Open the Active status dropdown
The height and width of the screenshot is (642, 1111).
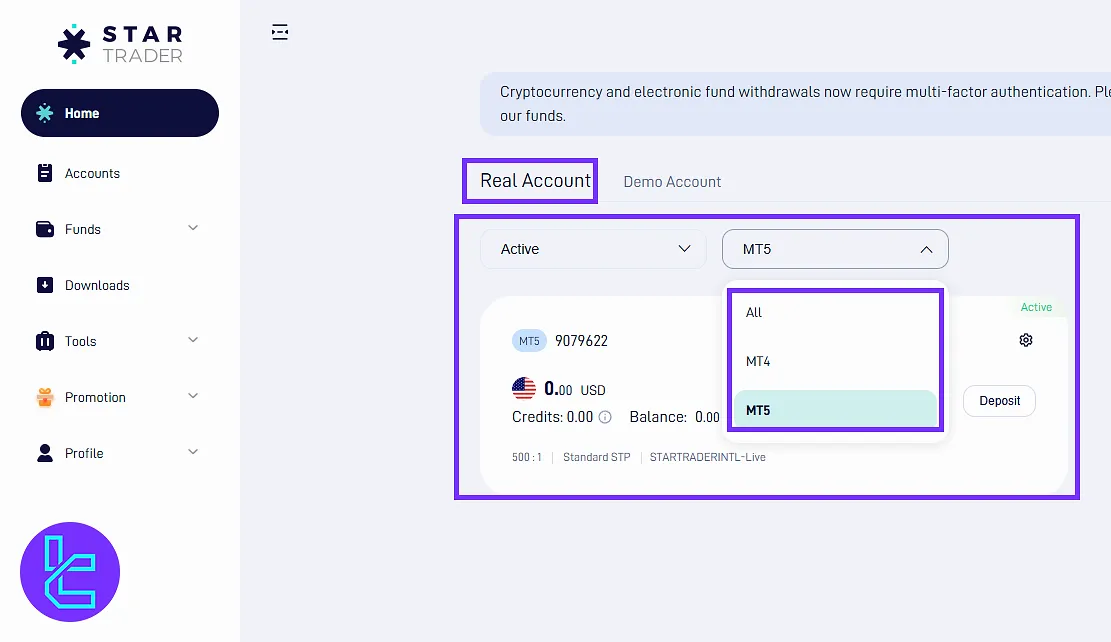point(593,249)
